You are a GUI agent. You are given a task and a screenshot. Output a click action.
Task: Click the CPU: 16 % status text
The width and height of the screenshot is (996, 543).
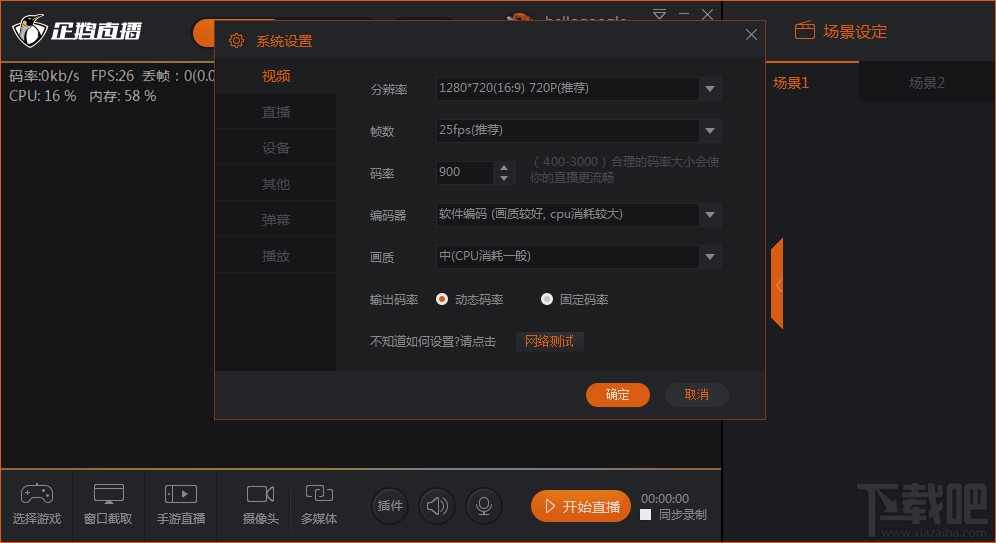coord(43,96)
